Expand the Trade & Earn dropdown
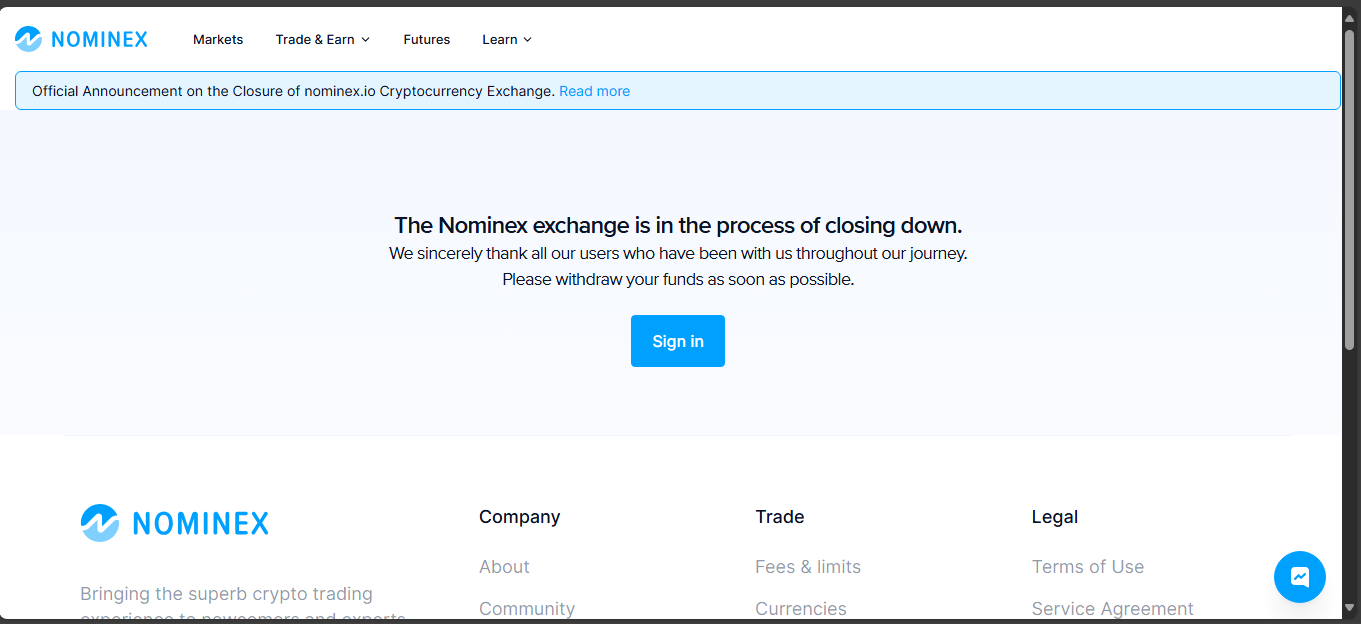 323,39
